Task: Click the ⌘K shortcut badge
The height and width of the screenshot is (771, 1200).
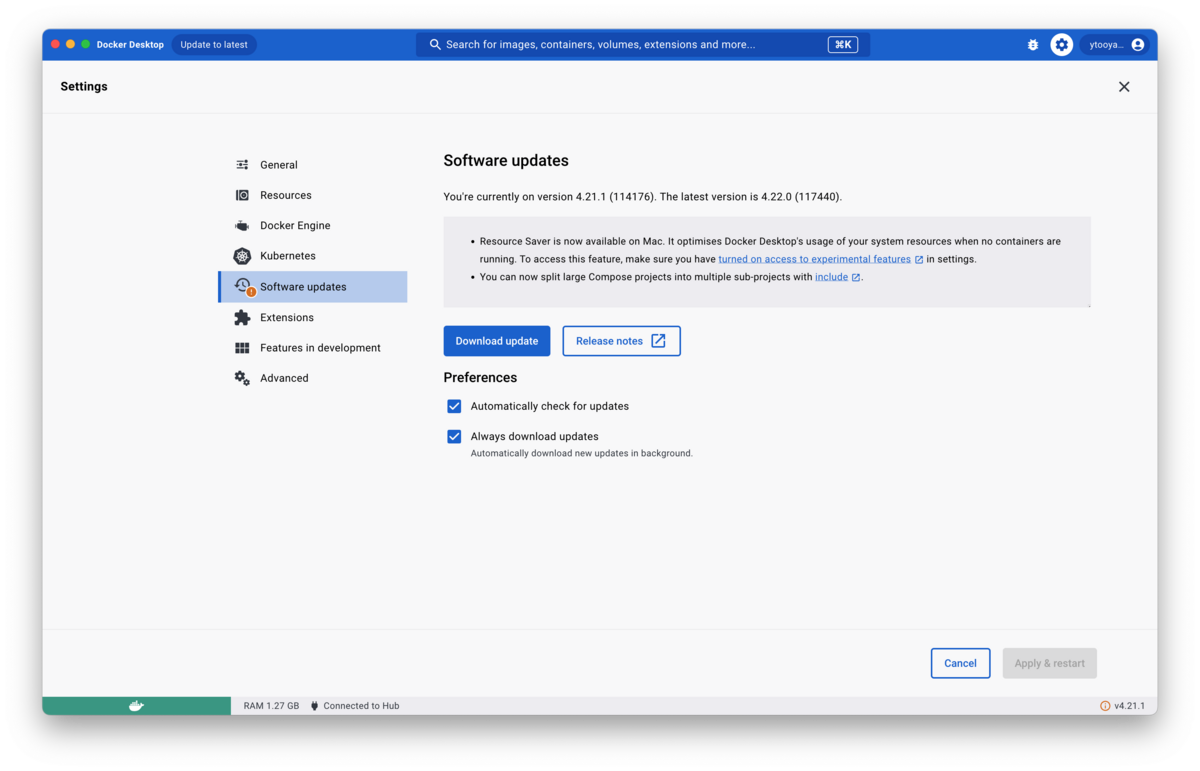Action: [843, 45]
